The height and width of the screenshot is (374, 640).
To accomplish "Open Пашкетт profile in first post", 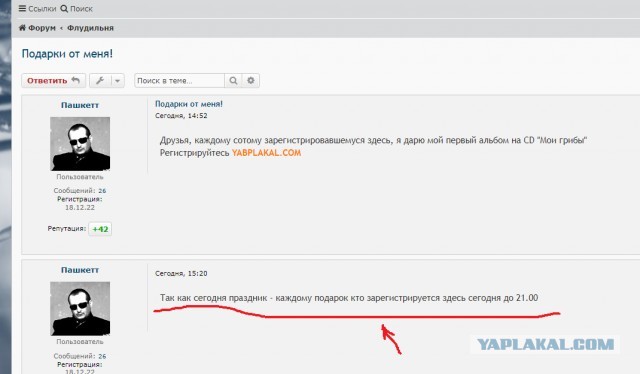I will pyautogui.click(x=80, y=105).
